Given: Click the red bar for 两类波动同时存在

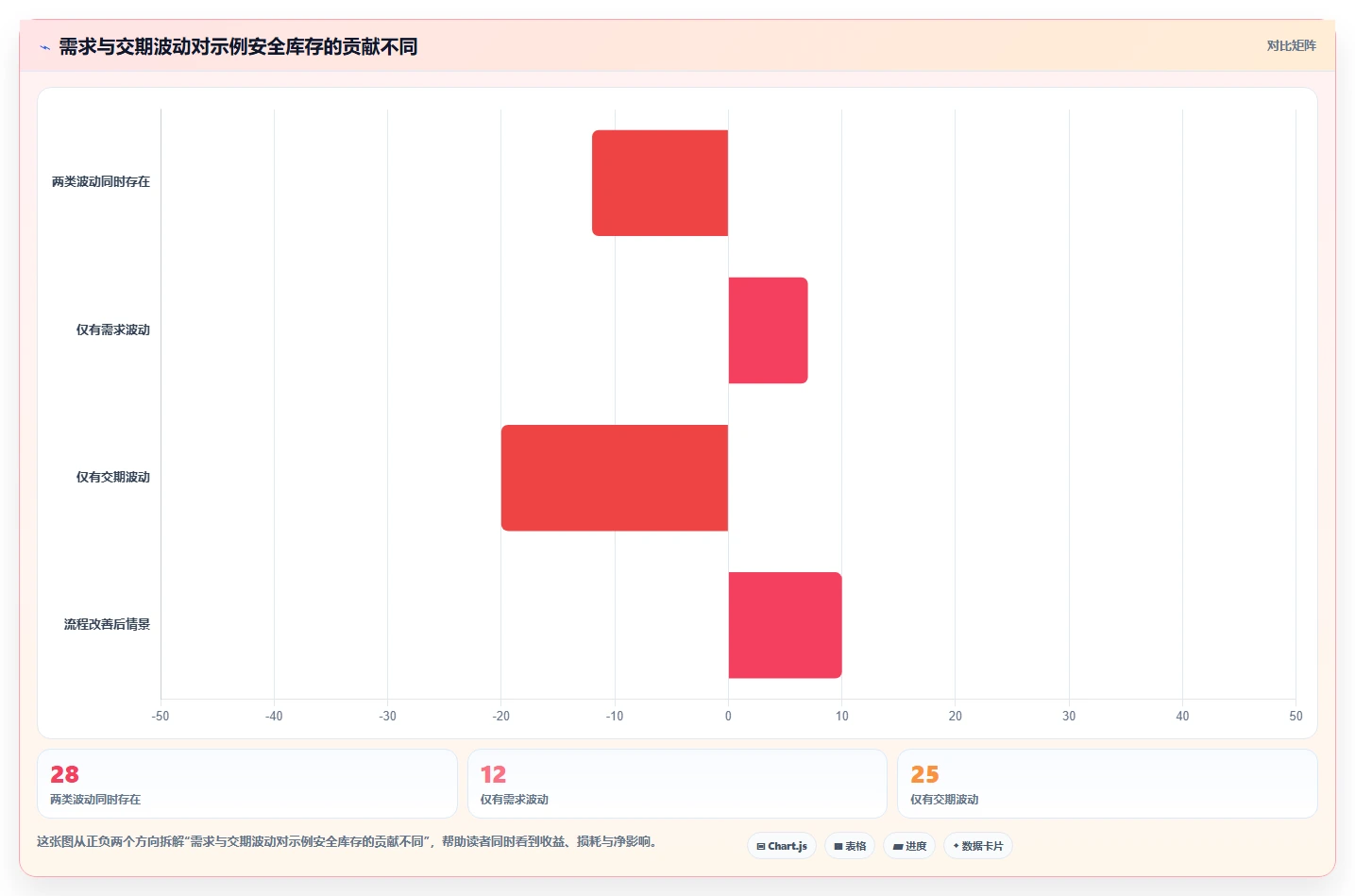Looking at the screenshot, I should pos(660,183).
